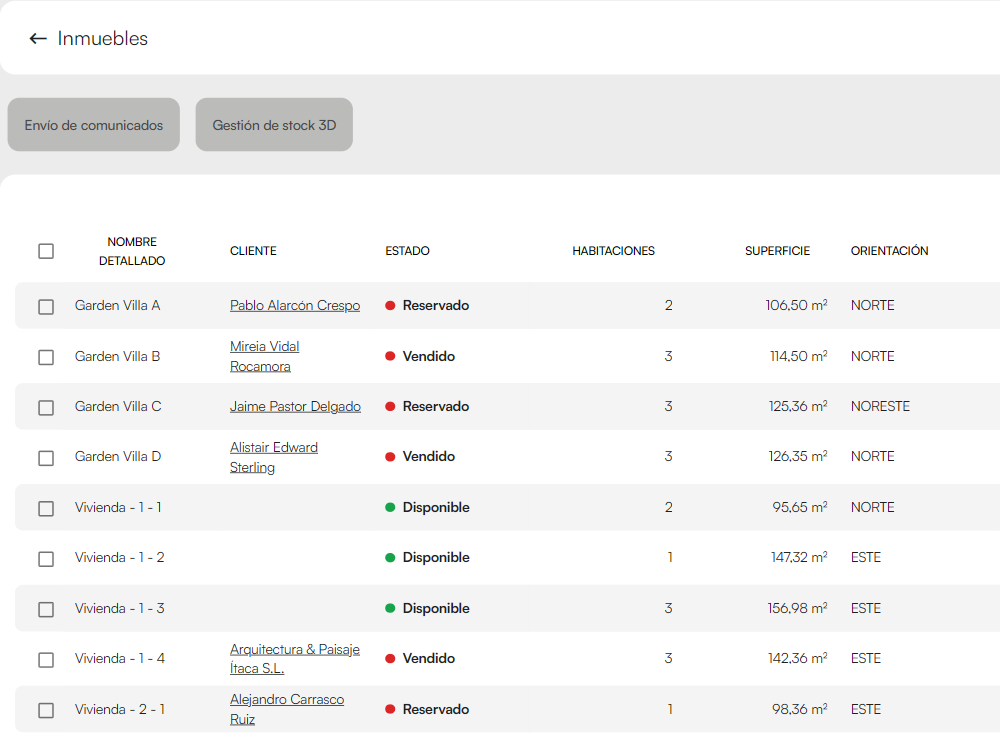Image resolution: width=1000 pixels, height=750 pixels.
Task: Check the Vivienda - 2 - 1 checkbox
Action: 46,710
